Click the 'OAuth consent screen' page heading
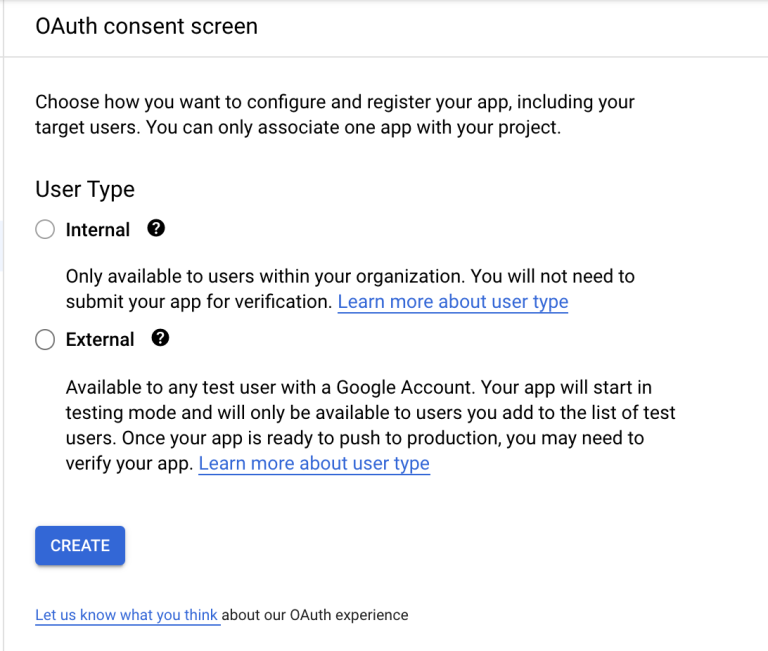This screenshot has height=651, width=768. click(146, 27)
